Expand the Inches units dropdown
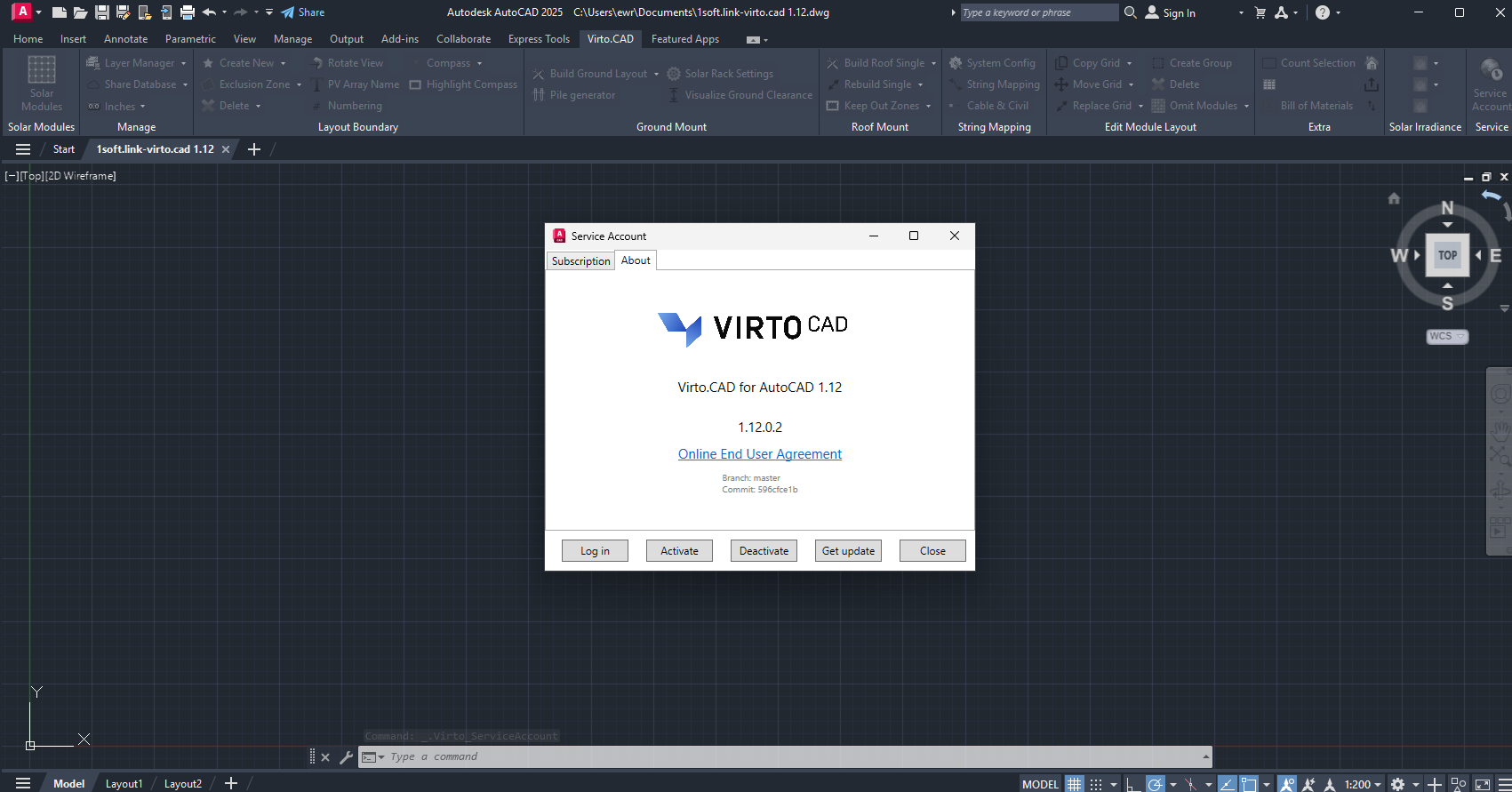Screen dimensions: 1512x792 point(142,106)
